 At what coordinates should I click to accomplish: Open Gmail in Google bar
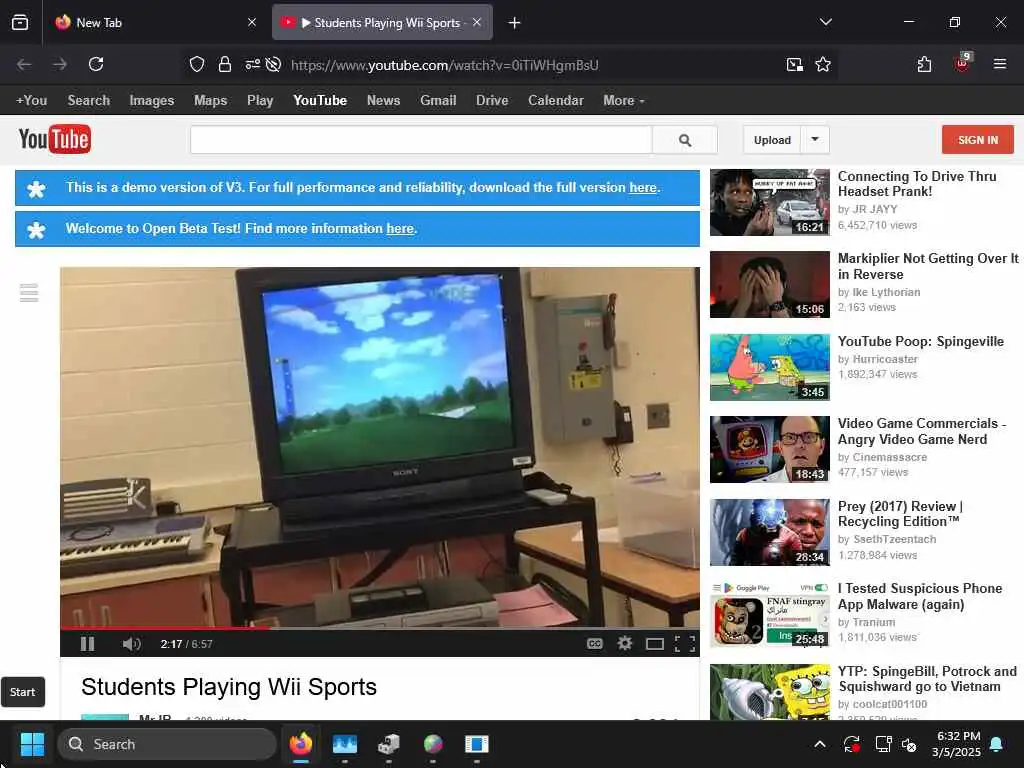pos(438,101)
